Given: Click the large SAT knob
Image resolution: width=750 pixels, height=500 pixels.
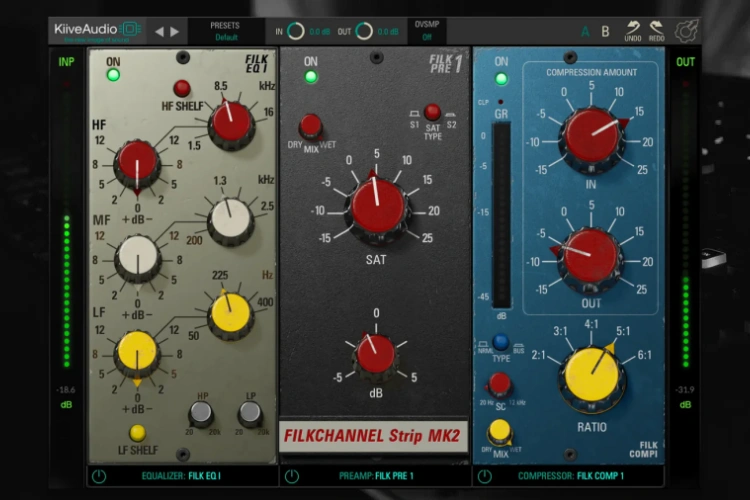Looking at the screenshot, I should [377, 207].
